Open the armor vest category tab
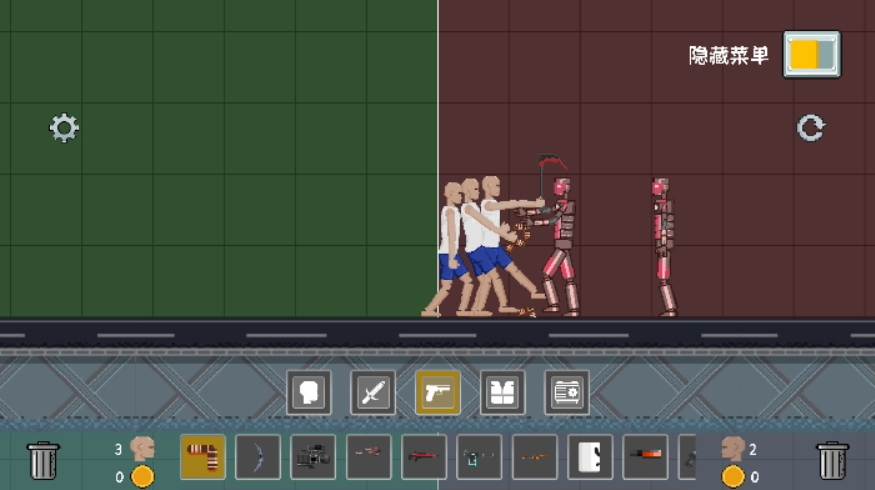The width and height of the screenshot is (875, 490). pyautogui.click(x=502, y=393)
